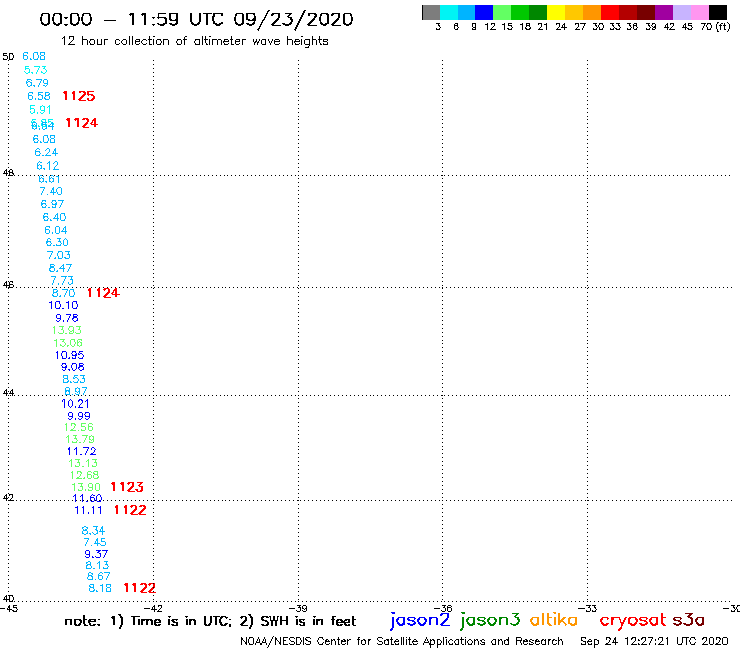
Task: Click the jason3 satellite legend label
Action: click(x=490, y=620)
